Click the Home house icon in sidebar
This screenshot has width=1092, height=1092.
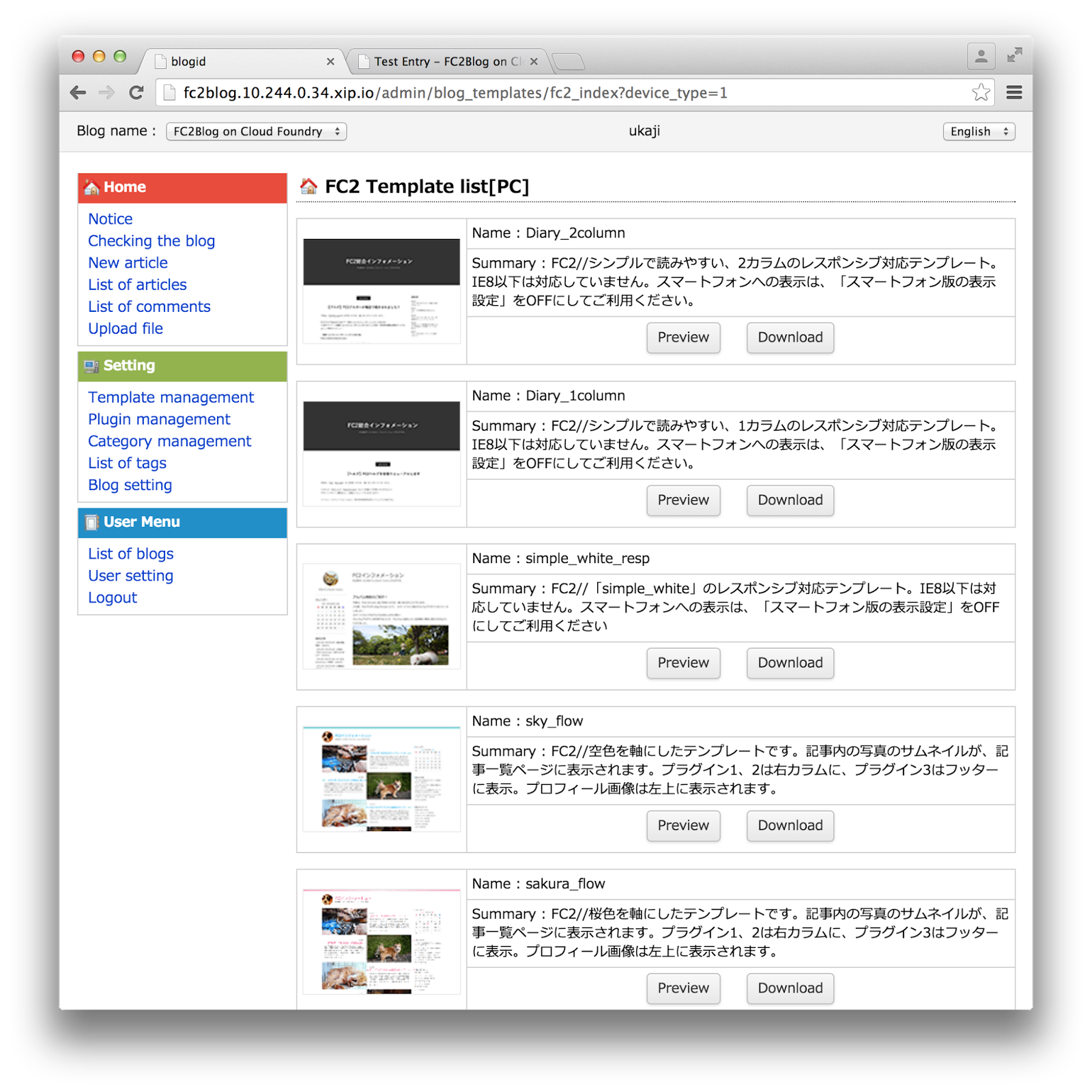(91, 188)
